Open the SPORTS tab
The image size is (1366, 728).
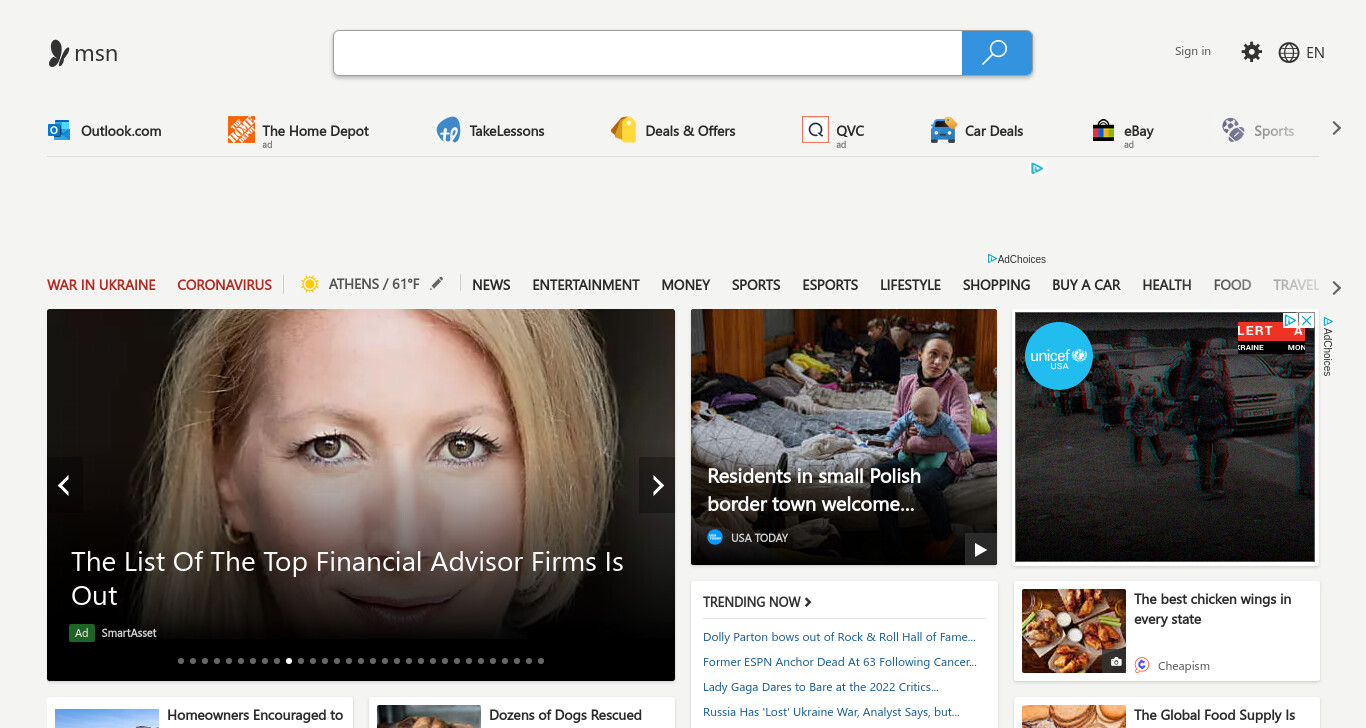[756, 285]
